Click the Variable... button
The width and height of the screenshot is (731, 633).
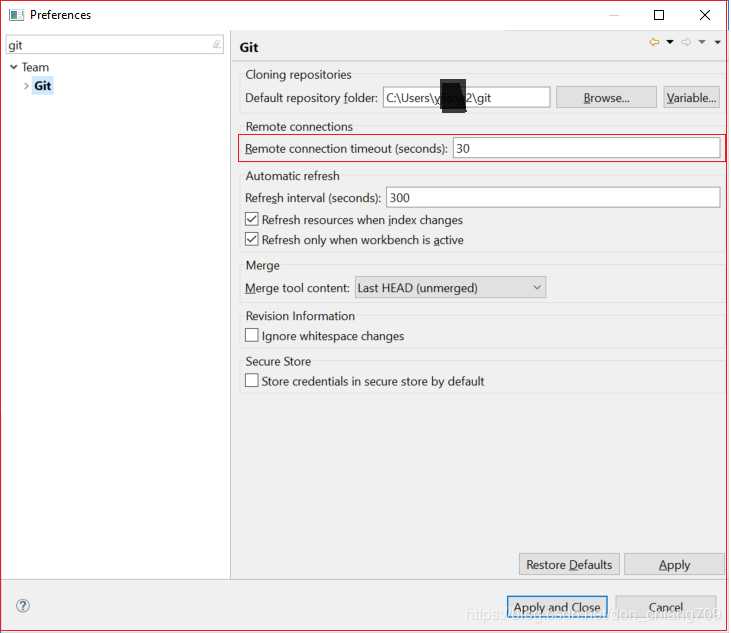tap(691, 97)
